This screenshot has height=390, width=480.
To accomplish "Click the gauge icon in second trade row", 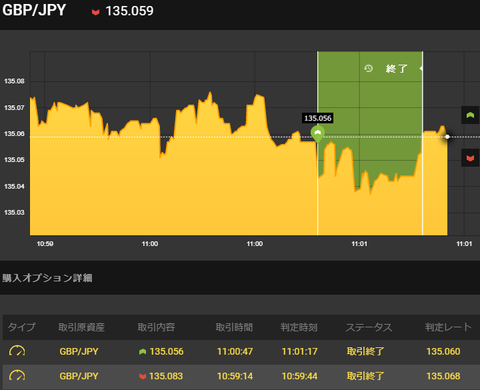I will click(17, 376).
